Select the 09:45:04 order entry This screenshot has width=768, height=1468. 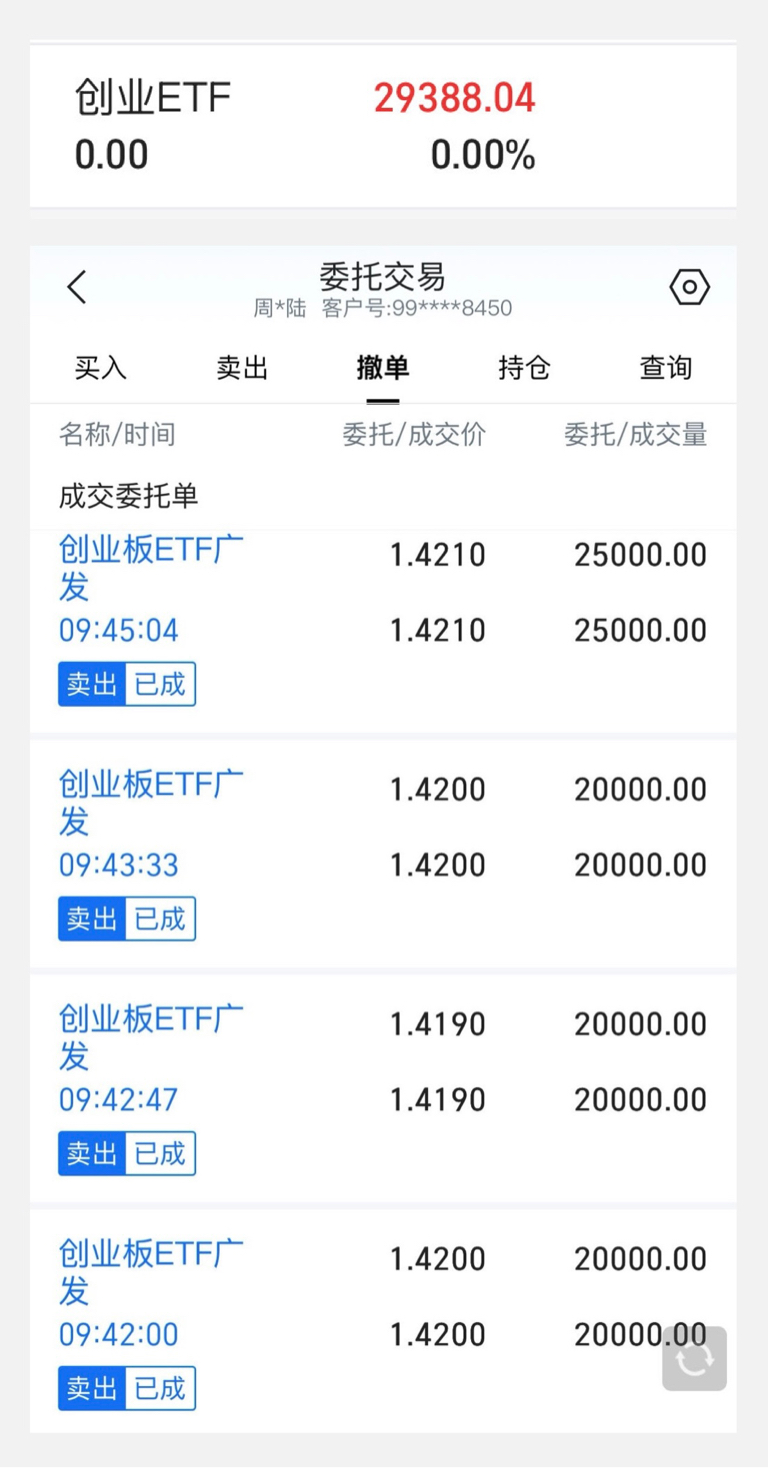click(x=383, y=631)
